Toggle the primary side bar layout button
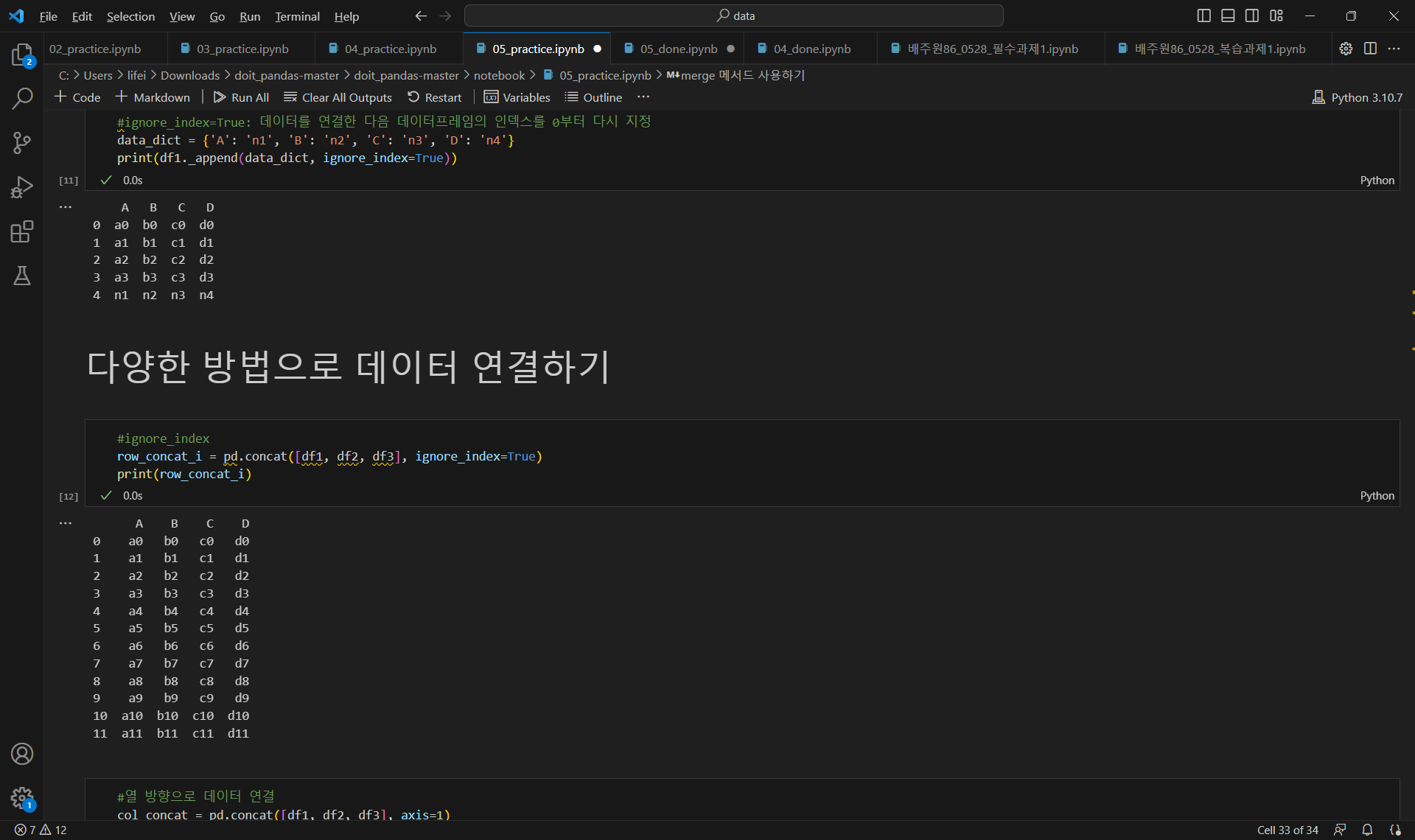The height and width of the screenshot is (840, 1415). (1204, 15)
